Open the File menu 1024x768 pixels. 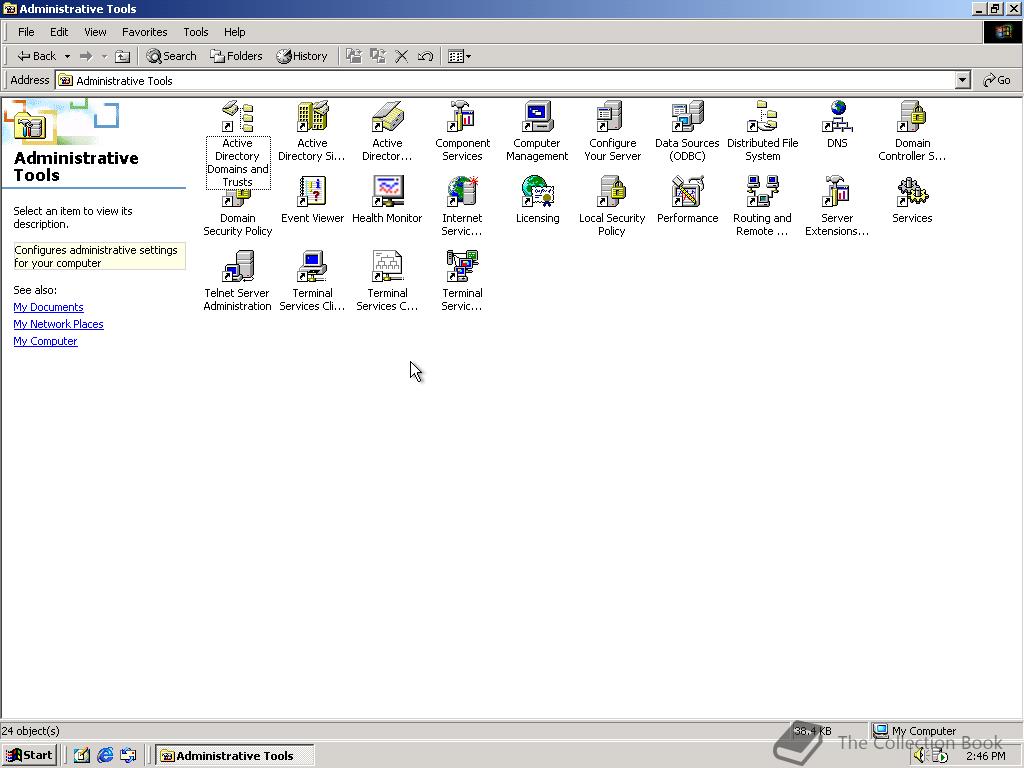point(26,32)
